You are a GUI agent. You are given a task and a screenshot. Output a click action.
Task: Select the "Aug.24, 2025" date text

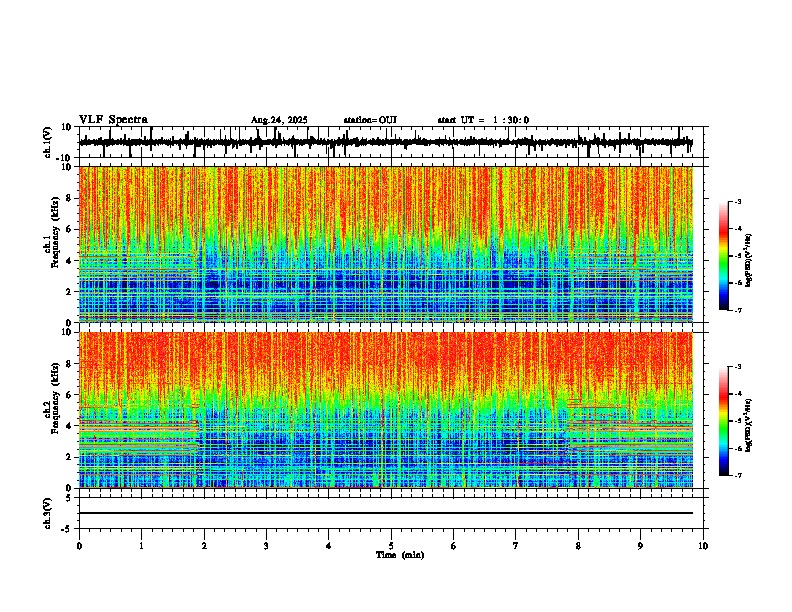(279, 120)
